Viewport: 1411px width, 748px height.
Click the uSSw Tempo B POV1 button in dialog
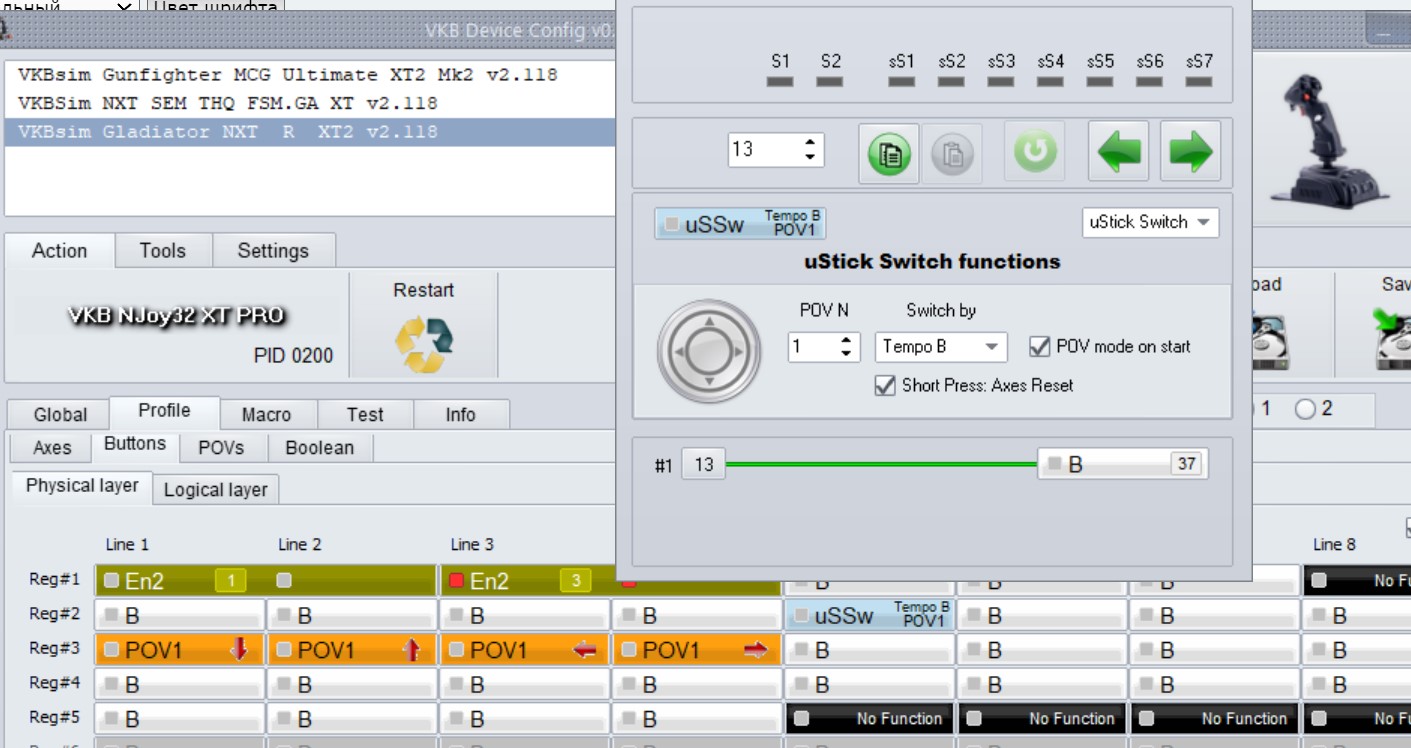(x=740, y=223)
